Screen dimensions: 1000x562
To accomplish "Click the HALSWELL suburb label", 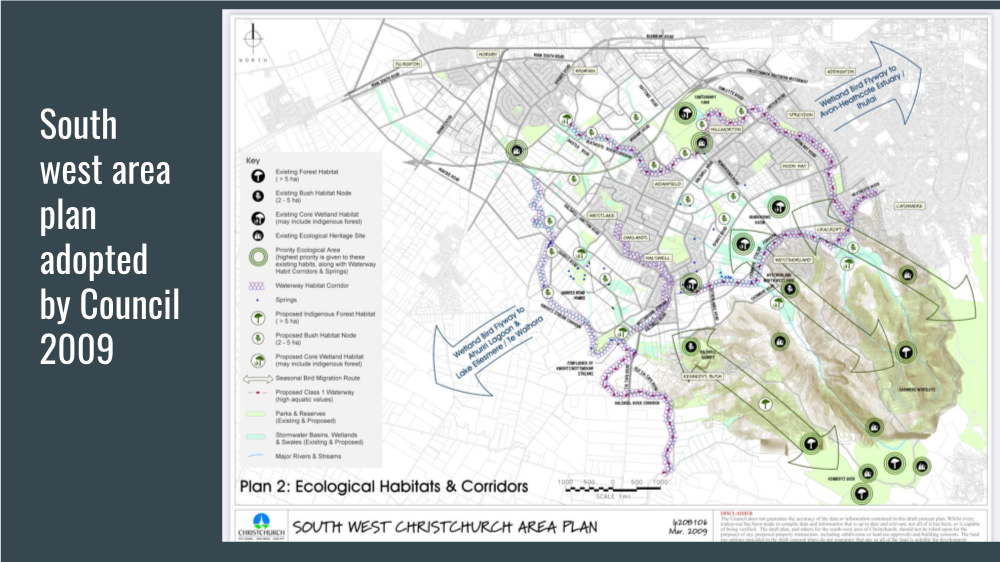I will tap(658, 258).
